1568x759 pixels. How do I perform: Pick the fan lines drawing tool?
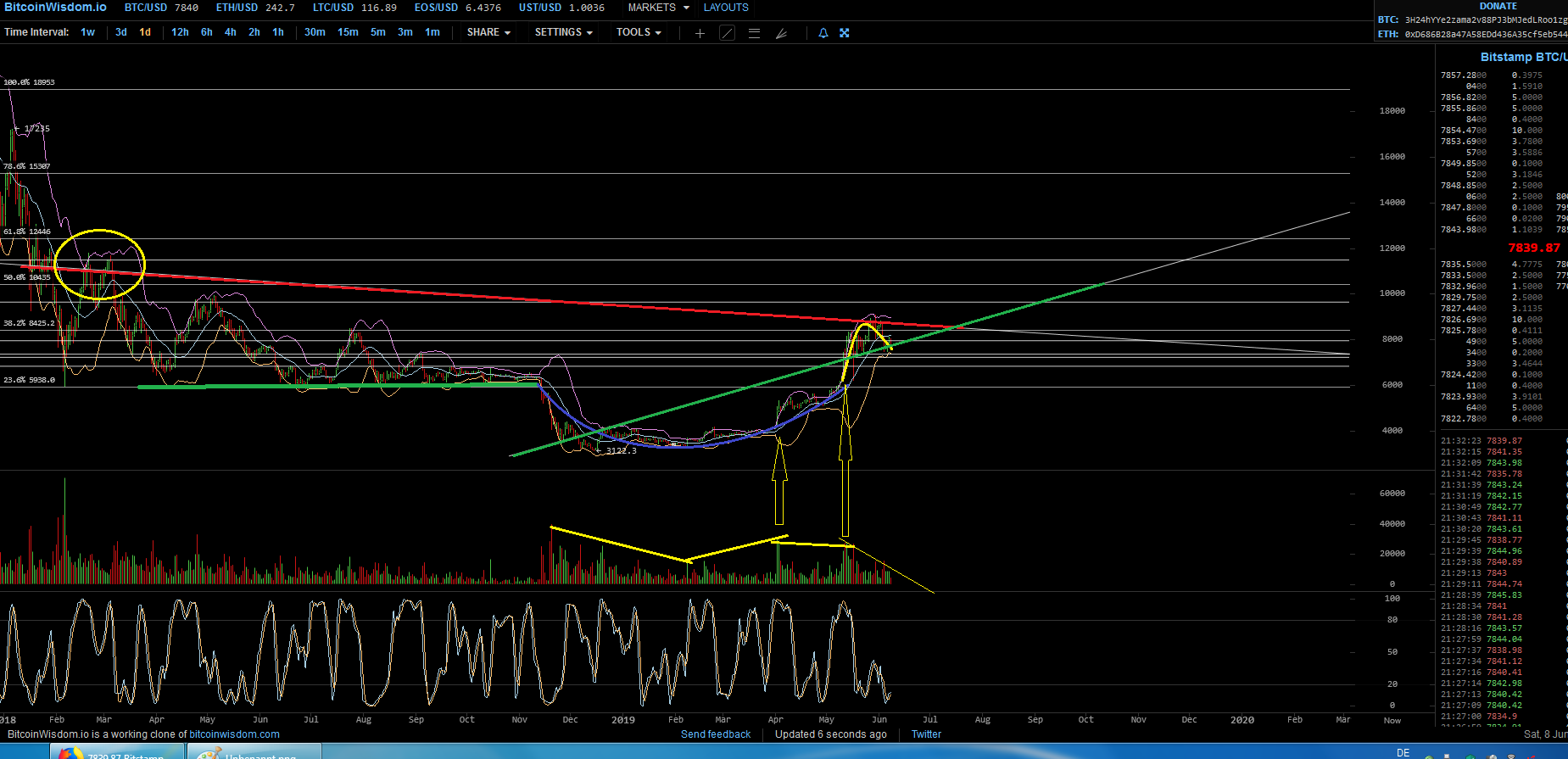point(781,33)
